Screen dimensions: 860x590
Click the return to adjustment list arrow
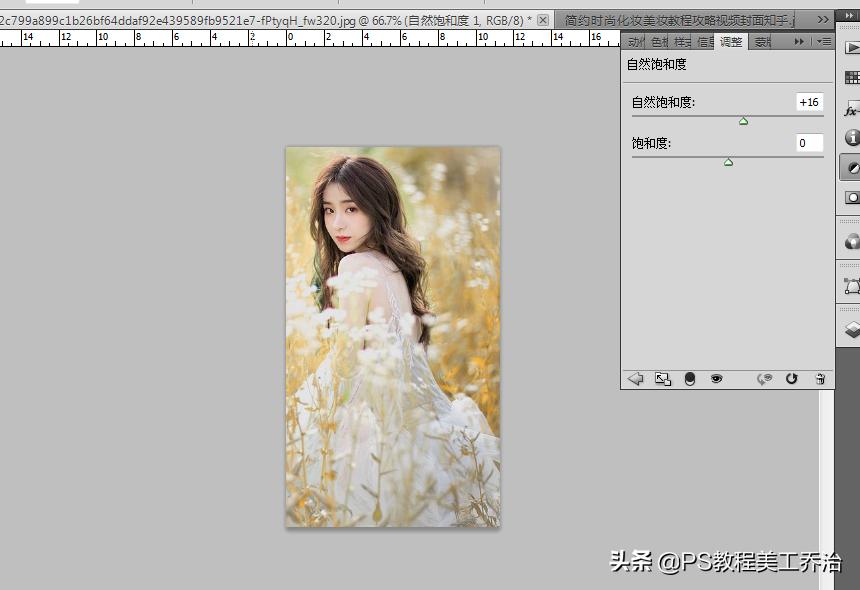635,379
